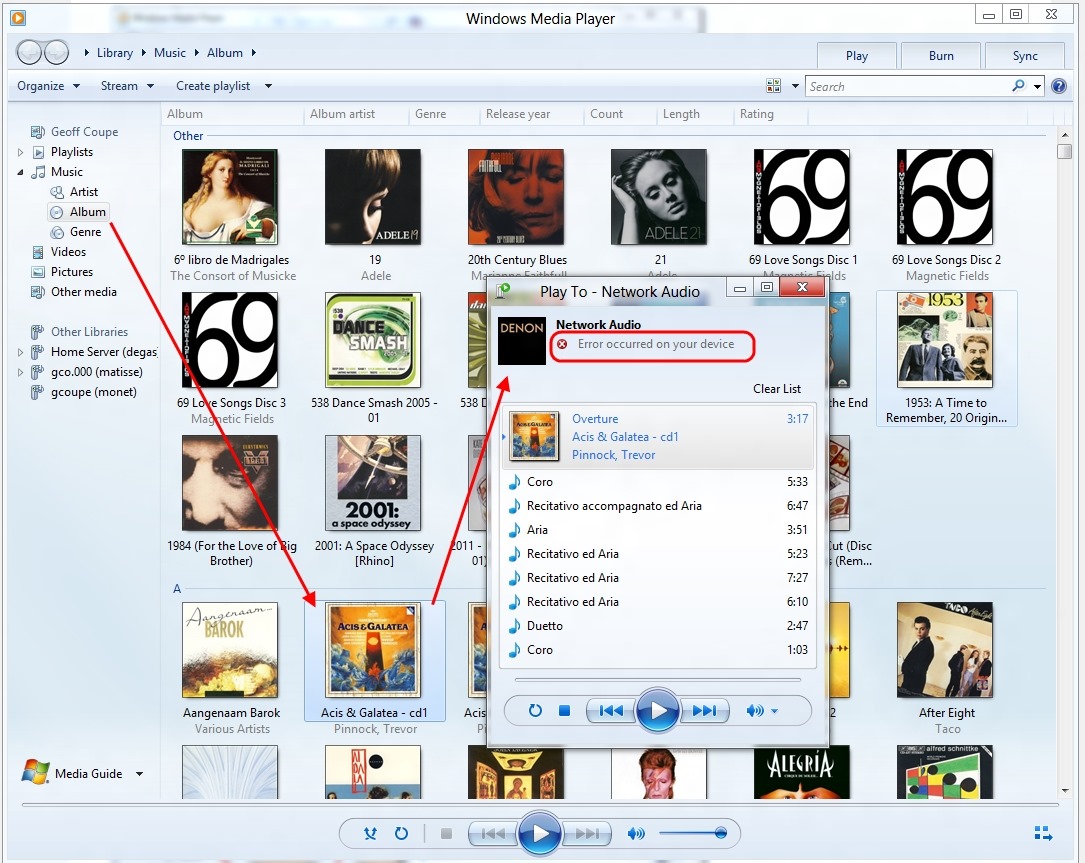Open the Organize dropdown menu
1085x863 pixels.
(x=48, y=86)
